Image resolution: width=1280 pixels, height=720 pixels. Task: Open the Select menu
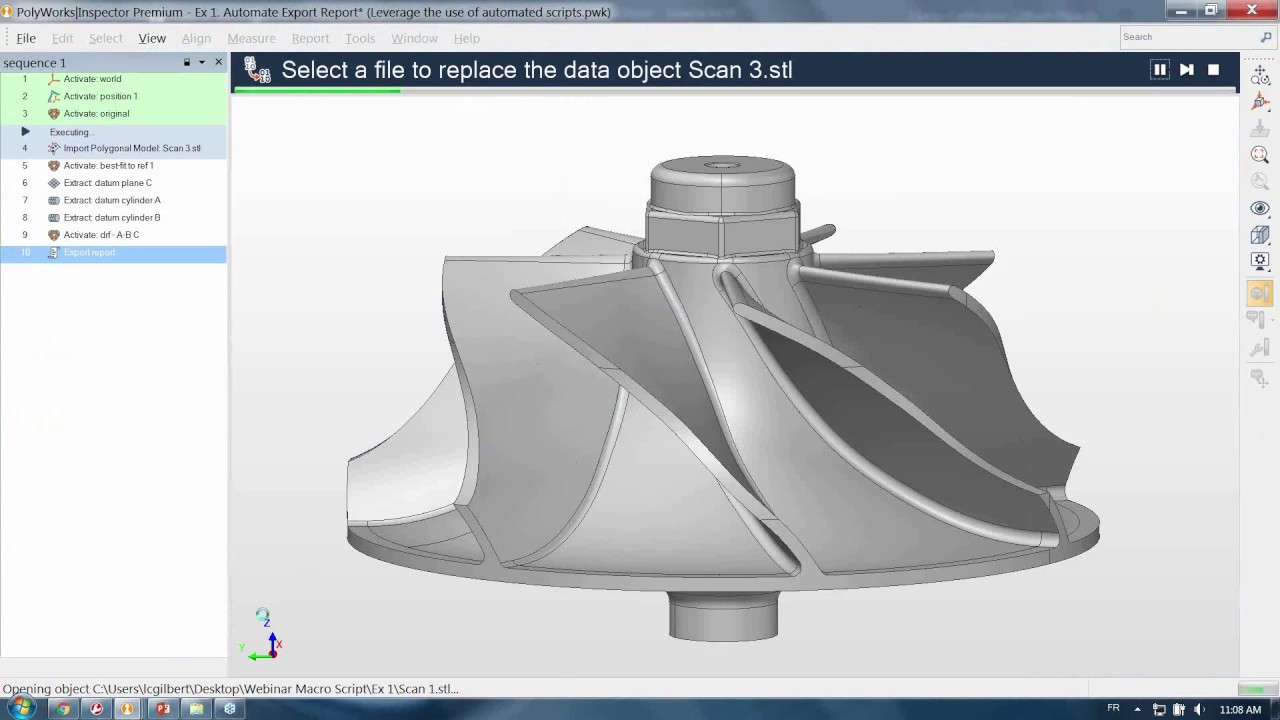(x=105, y=38)
